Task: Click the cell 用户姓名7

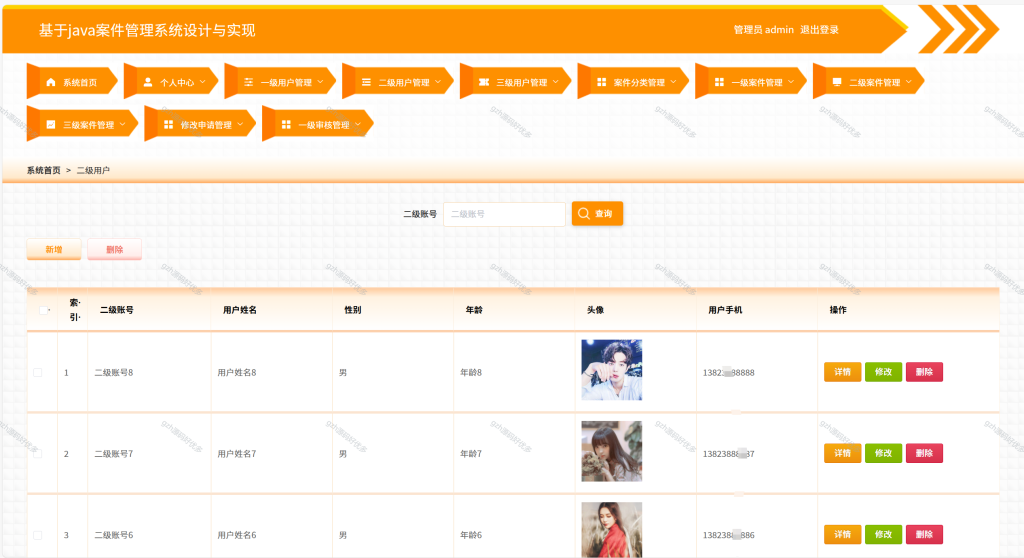Action: pyautogui.click(x=236, y=453)
